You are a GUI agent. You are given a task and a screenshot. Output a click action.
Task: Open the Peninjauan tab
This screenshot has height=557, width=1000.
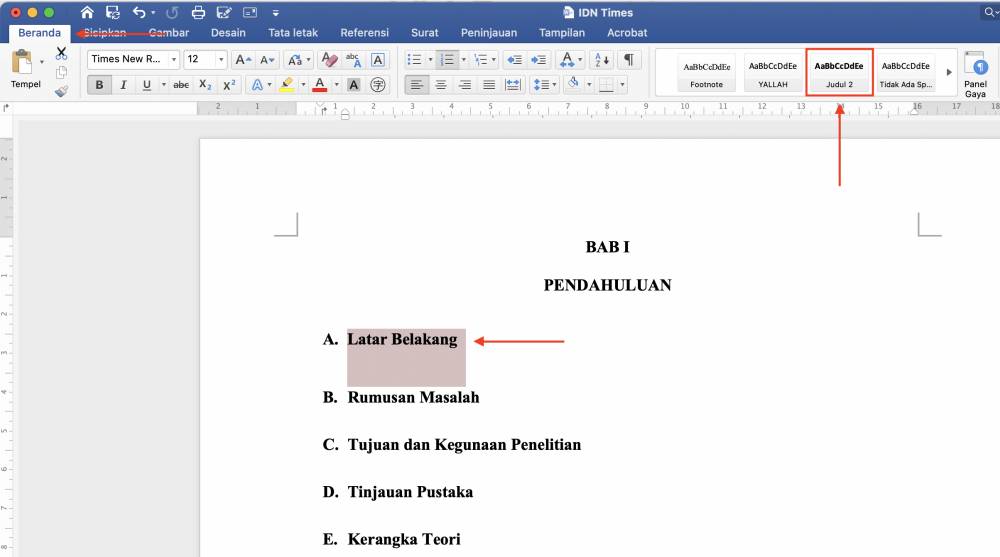pyautogui.click(x=489, y=33)
